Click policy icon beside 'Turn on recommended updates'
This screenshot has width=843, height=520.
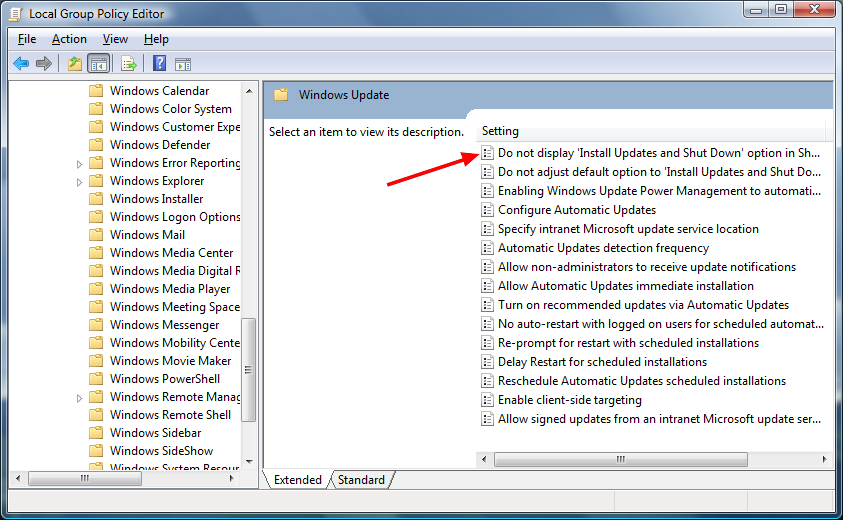487,305
